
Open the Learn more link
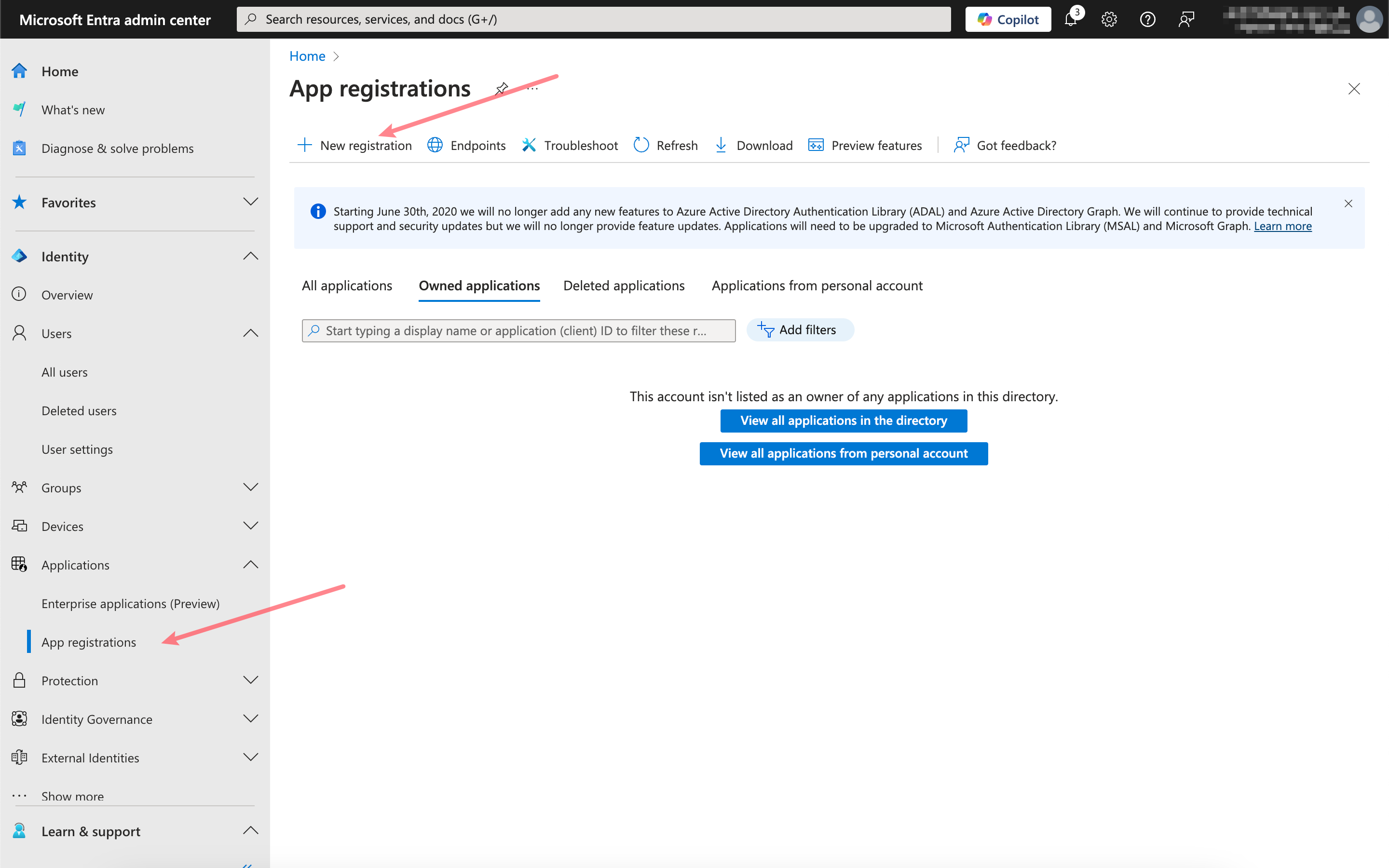(1282, 226)
